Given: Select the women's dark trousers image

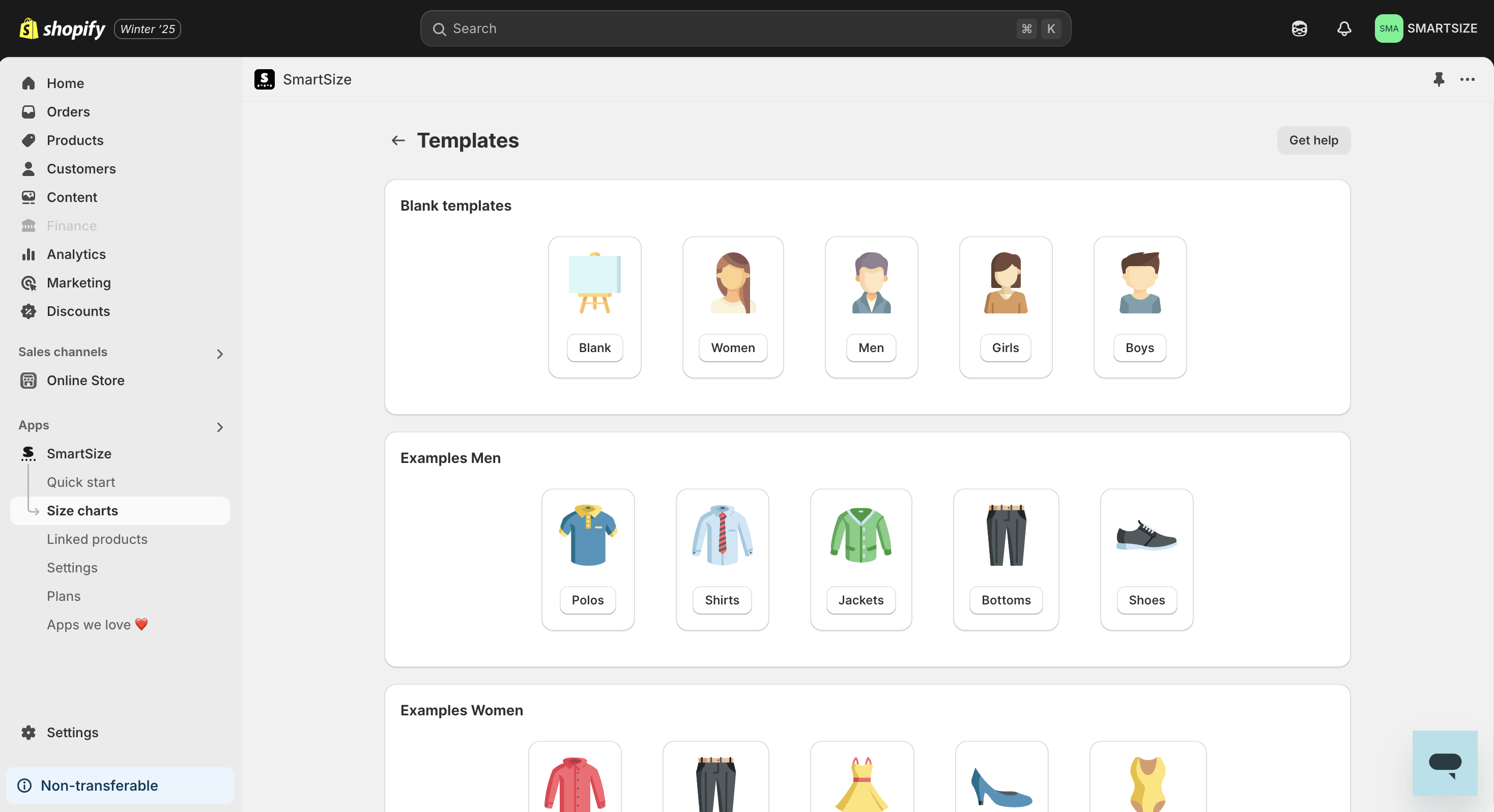Looking at the screenshot, I should 715,784.
